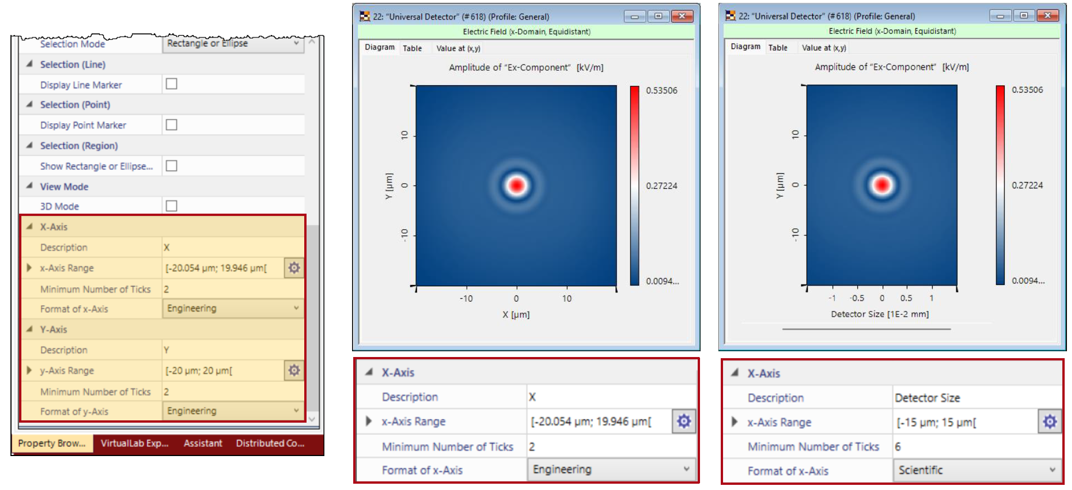
Task: Open Scientific format dropdown in right panel
Action: click(x=978, y=470)
